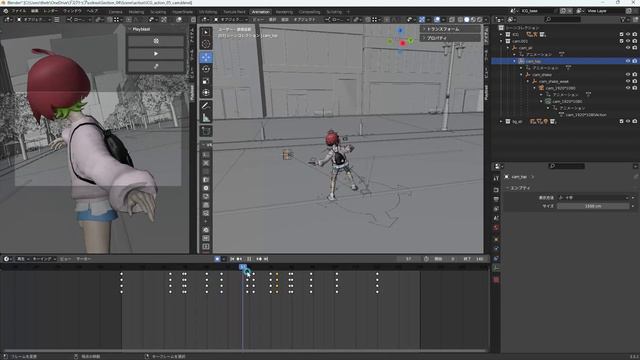Click the outliner search field
The height and width of the screenshot is (360, 640).
(562, 19)
